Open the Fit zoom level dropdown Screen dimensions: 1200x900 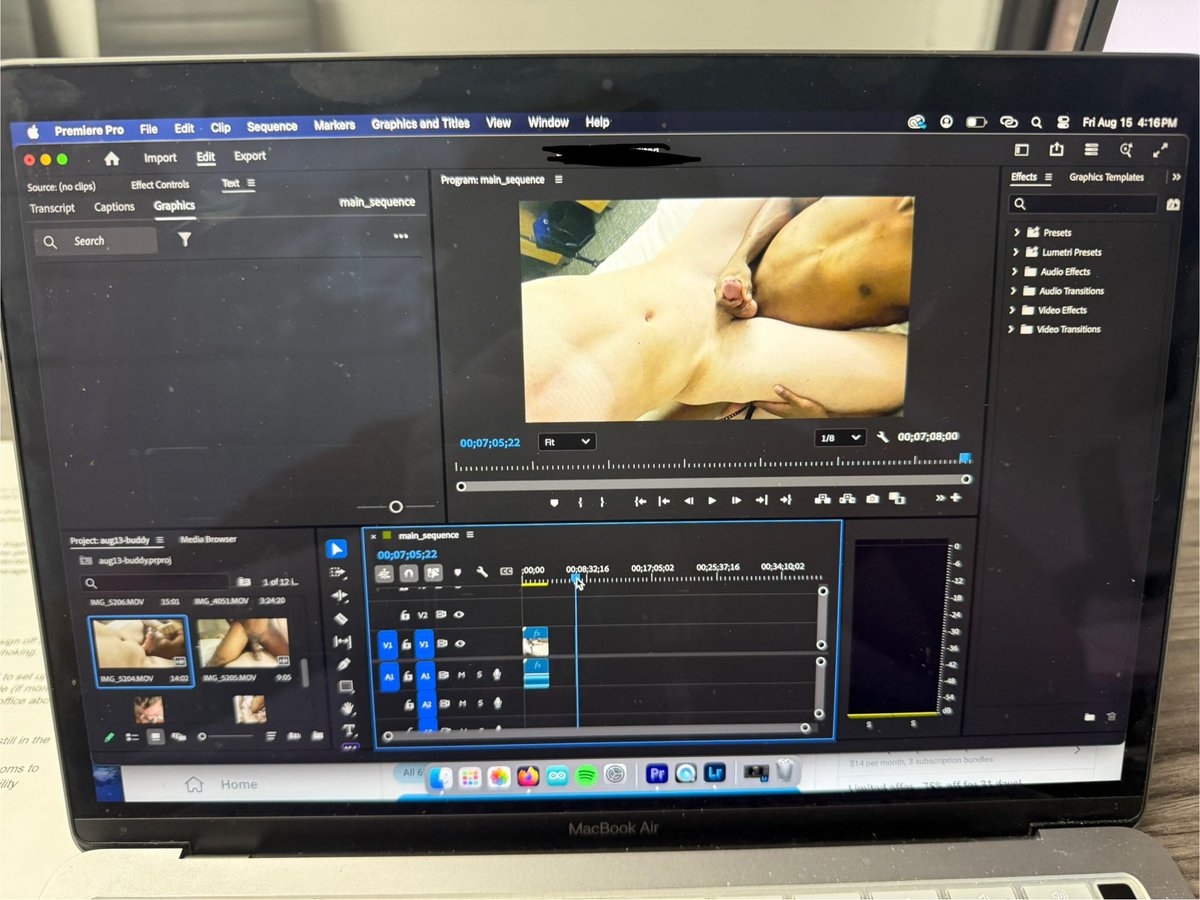[x=566, y=441]
